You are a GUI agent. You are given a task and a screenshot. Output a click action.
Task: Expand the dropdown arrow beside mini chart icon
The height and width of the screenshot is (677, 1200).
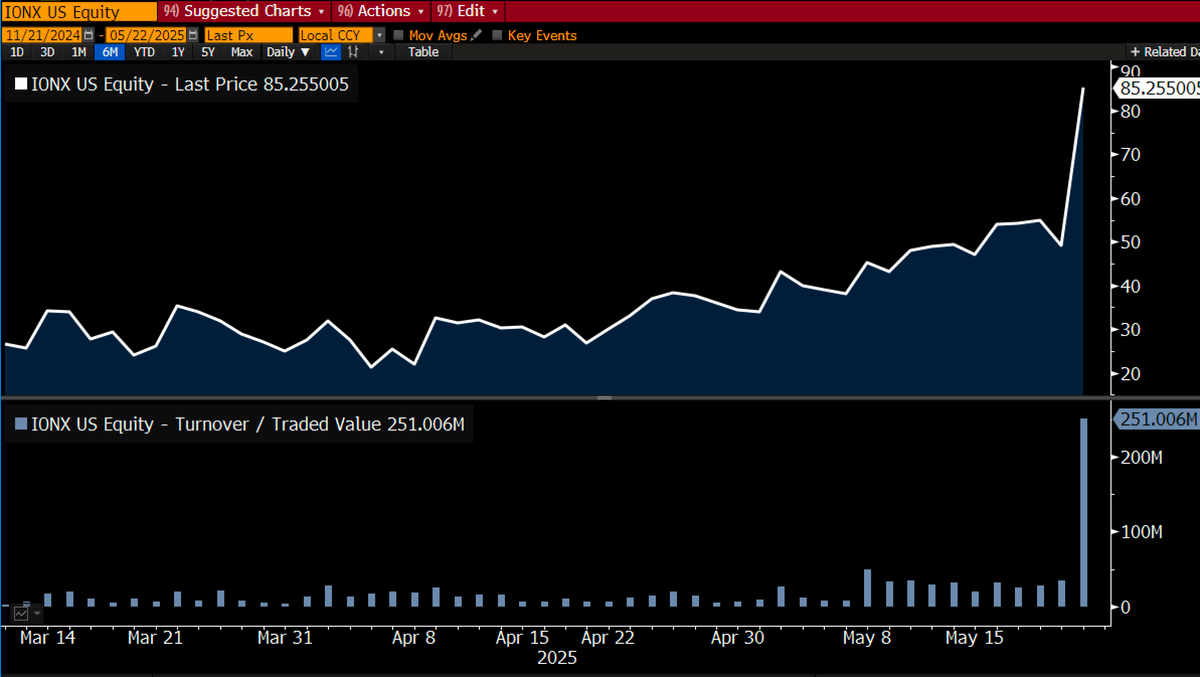39,611
